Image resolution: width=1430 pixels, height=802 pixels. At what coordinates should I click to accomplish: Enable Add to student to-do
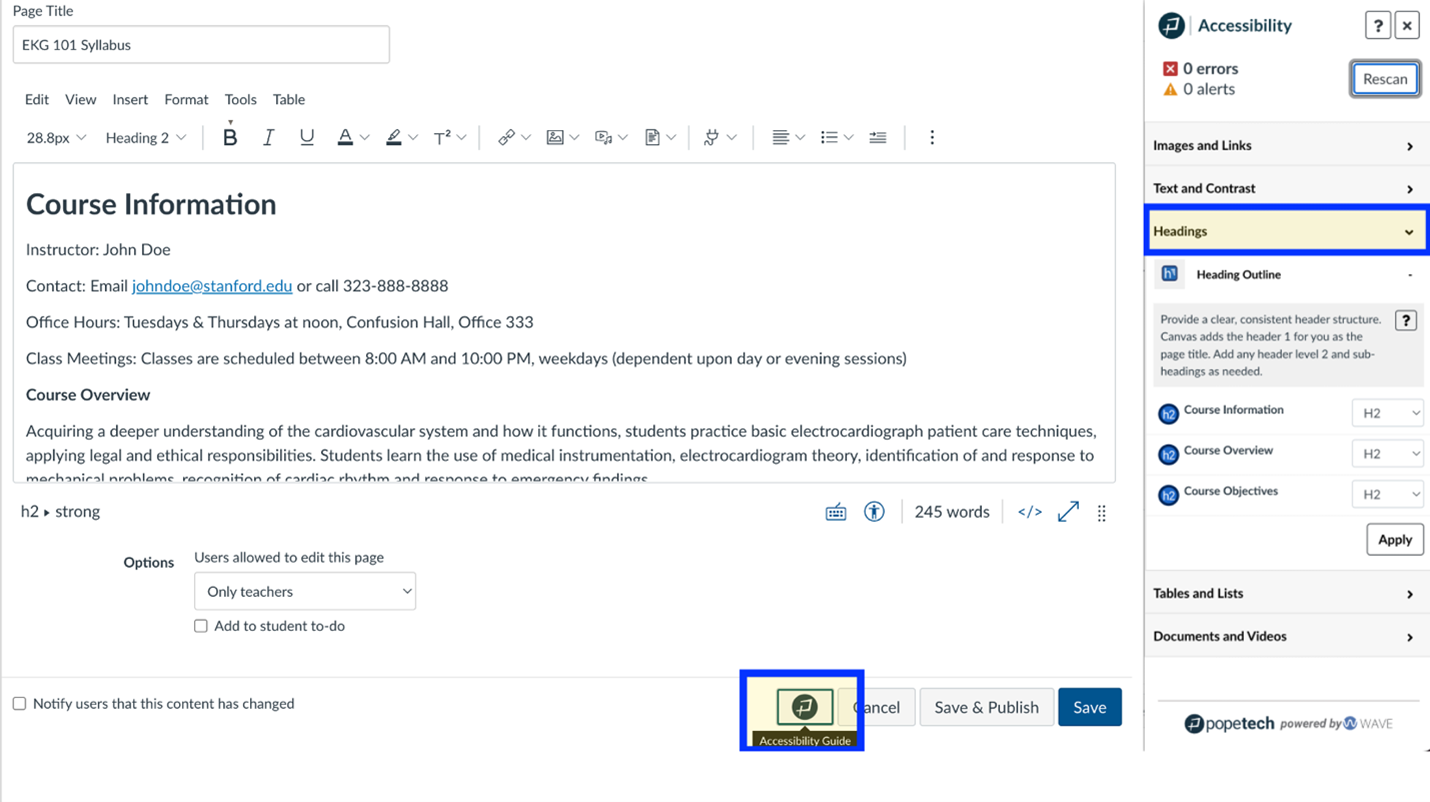point(201,626)
